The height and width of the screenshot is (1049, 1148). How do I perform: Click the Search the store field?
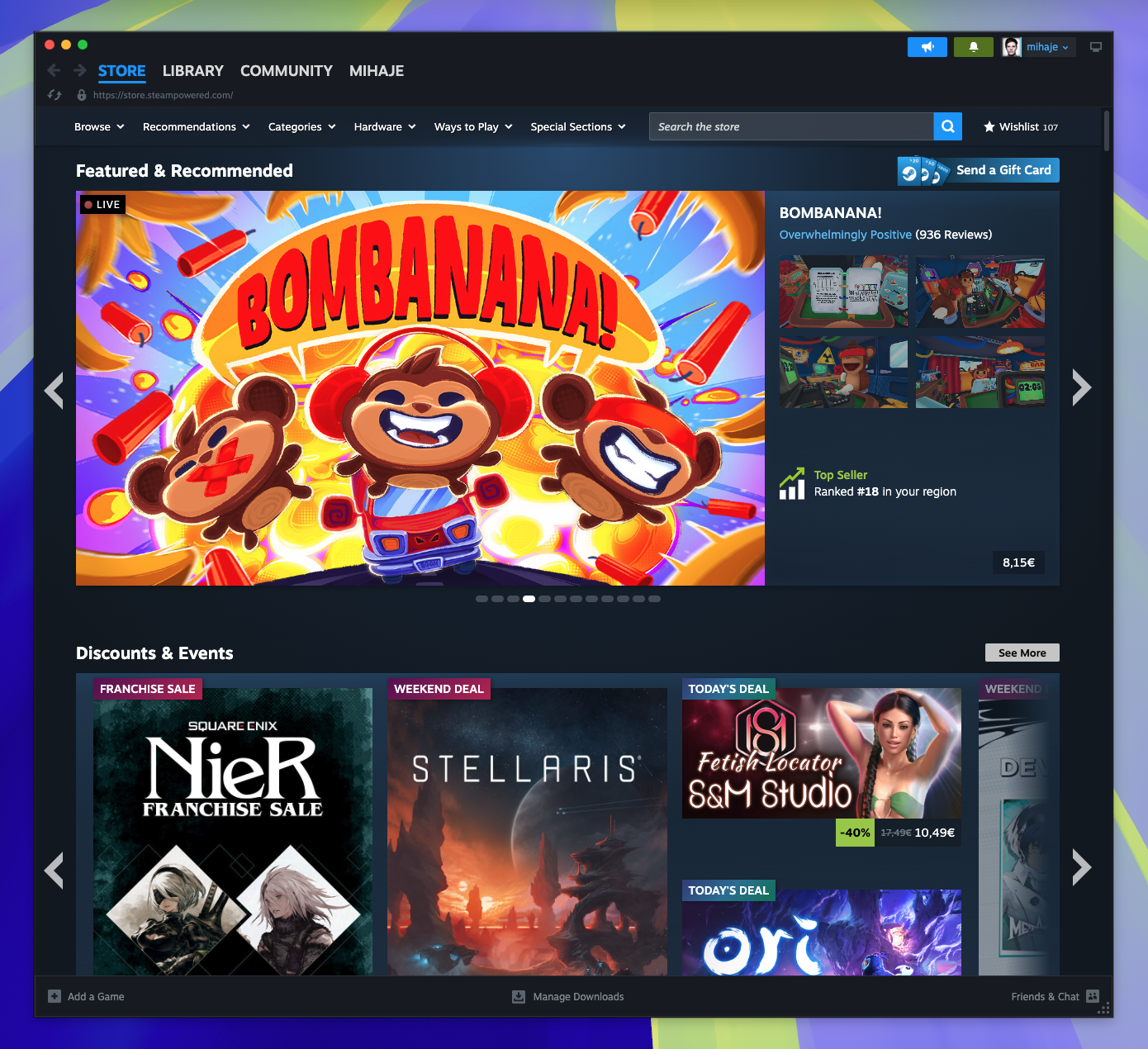791,126
